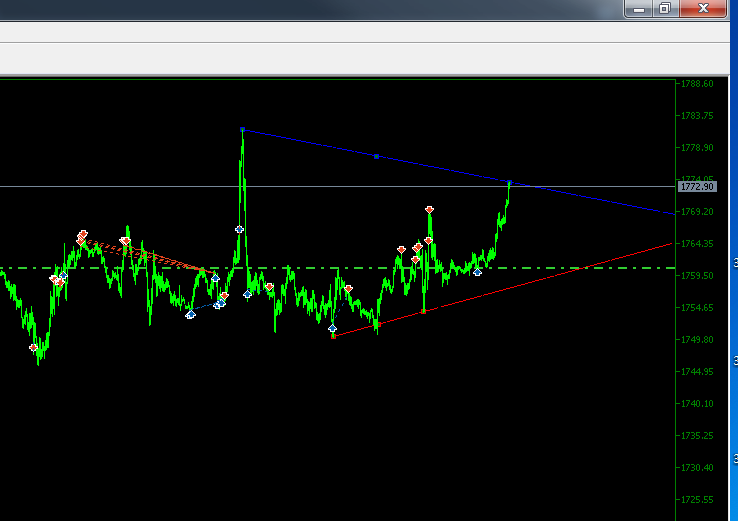
Task: Click the 1730.40 price scale label
Action: click(697, 468)
